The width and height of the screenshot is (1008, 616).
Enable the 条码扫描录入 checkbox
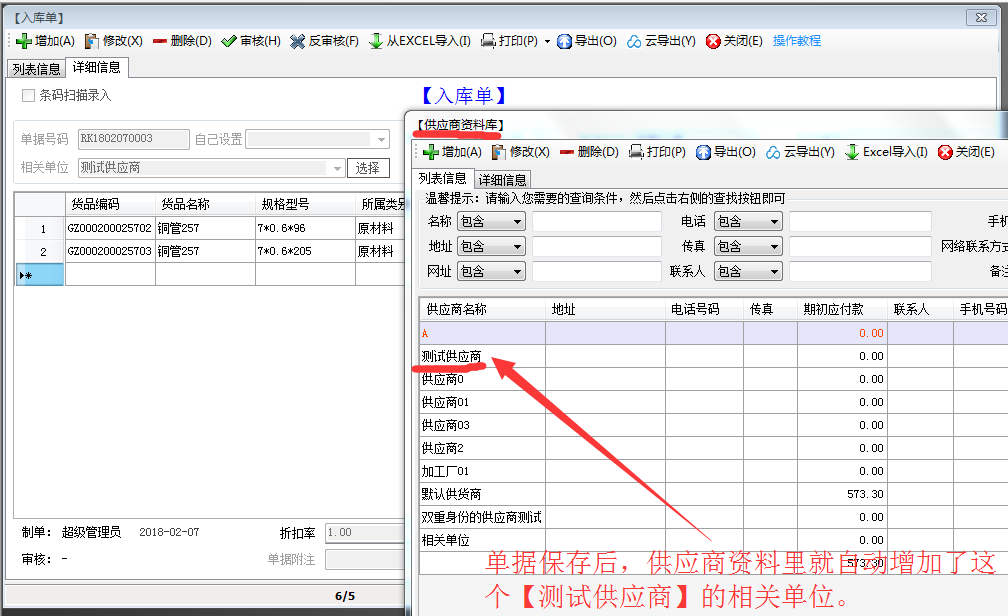[28, 96]
